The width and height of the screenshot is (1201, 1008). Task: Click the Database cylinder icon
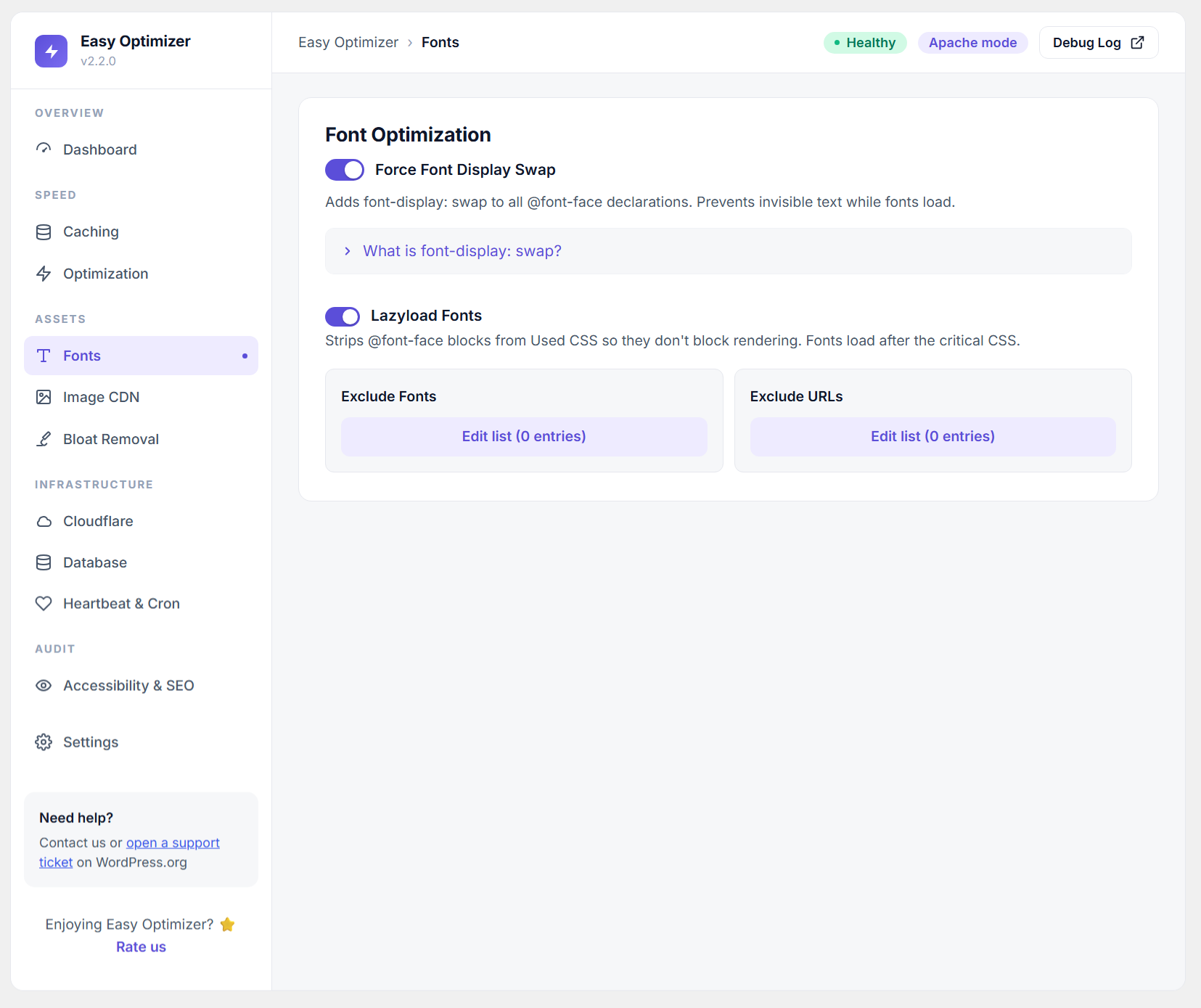pyautogui.click(x=44, y=562)
